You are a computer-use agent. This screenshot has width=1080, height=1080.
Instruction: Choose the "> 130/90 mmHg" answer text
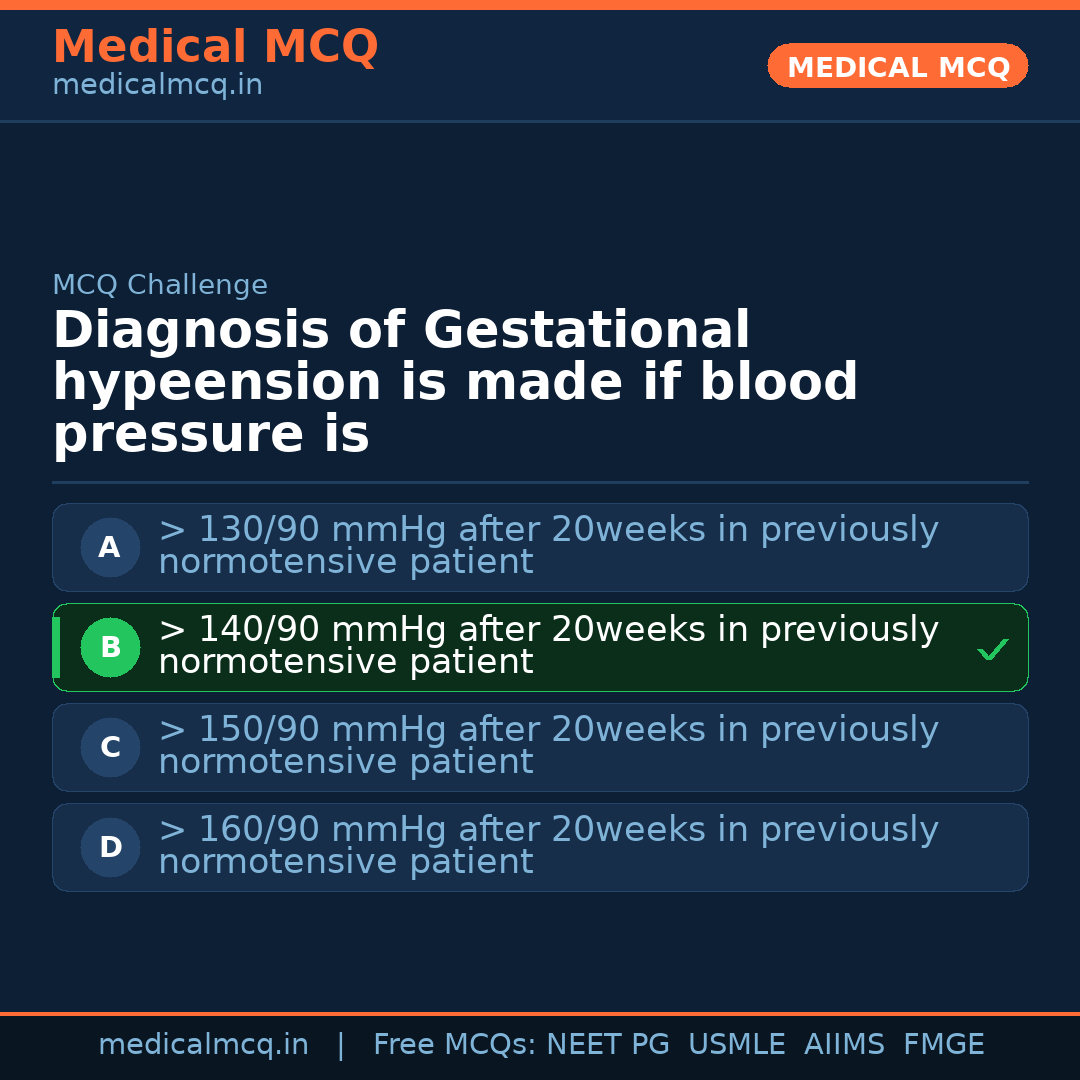click(548, 546)
